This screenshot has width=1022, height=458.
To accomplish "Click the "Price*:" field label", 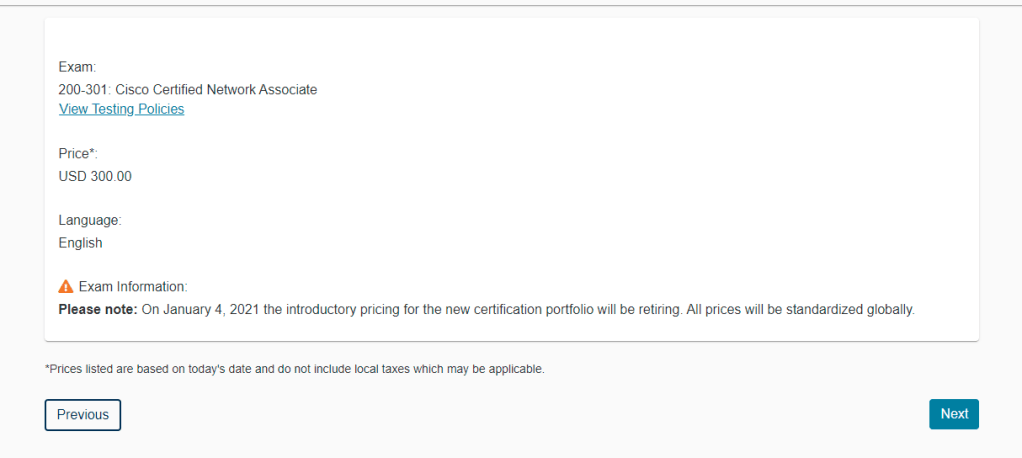I will [x=79, y=154].
